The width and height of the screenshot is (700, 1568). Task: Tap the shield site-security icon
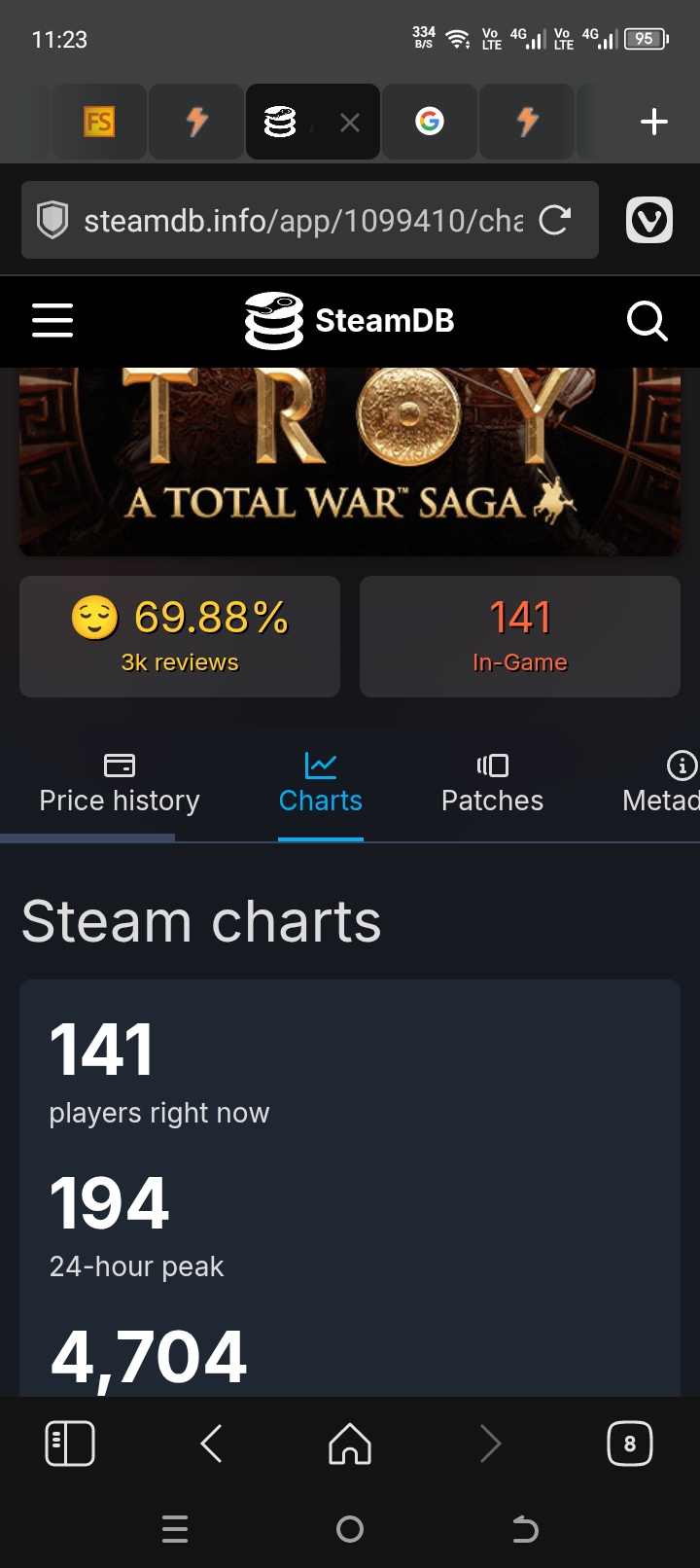pyautogui.click(x=52, y=221)
